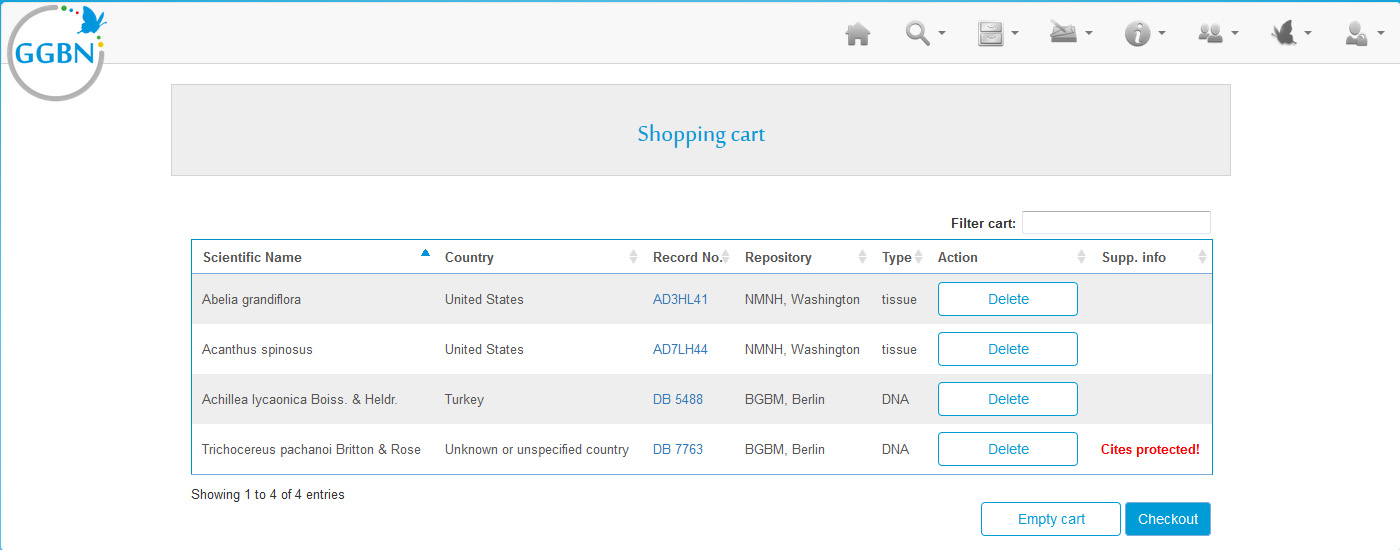This screenshot has height=550, width=1400.
Task: Proceed with the Checkout button
Action: pyautogui.click(x=1167, y=519)
